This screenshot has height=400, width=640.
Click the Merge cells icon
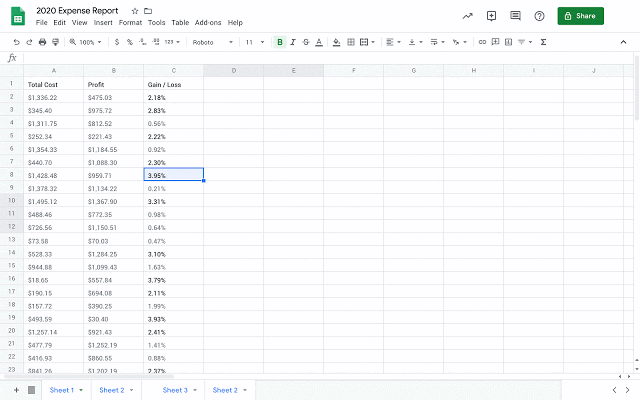364,42
